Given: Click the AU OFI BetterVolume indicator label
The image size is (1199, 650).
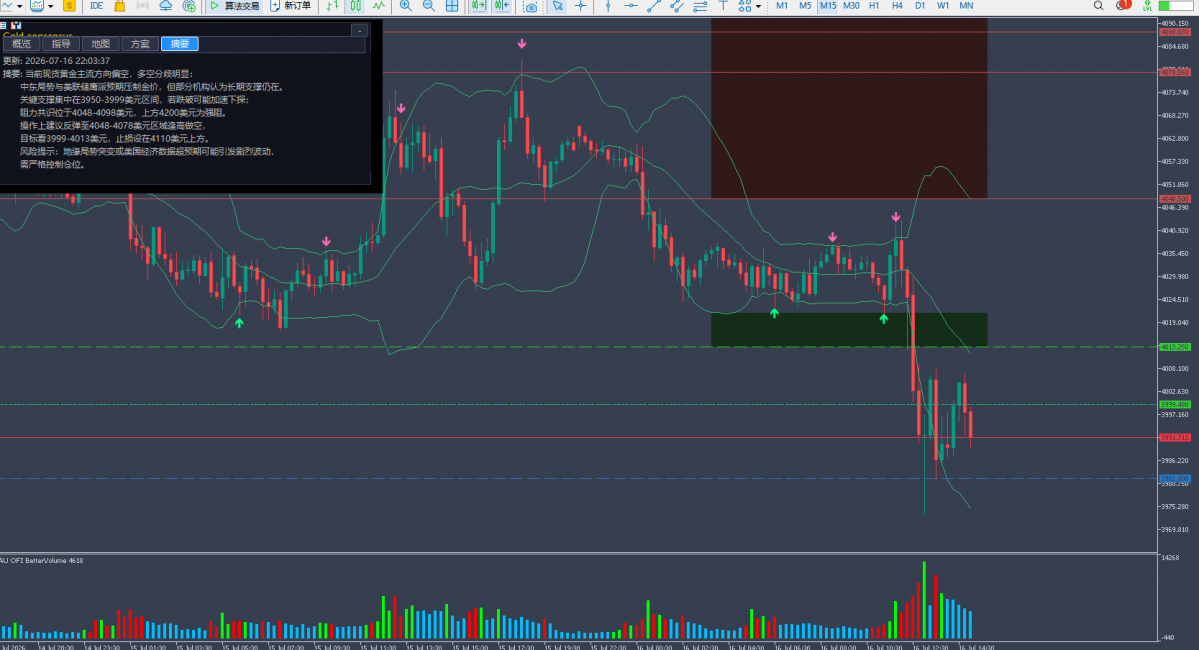Looking at the screenshot, I should click(x=42, y=561).
